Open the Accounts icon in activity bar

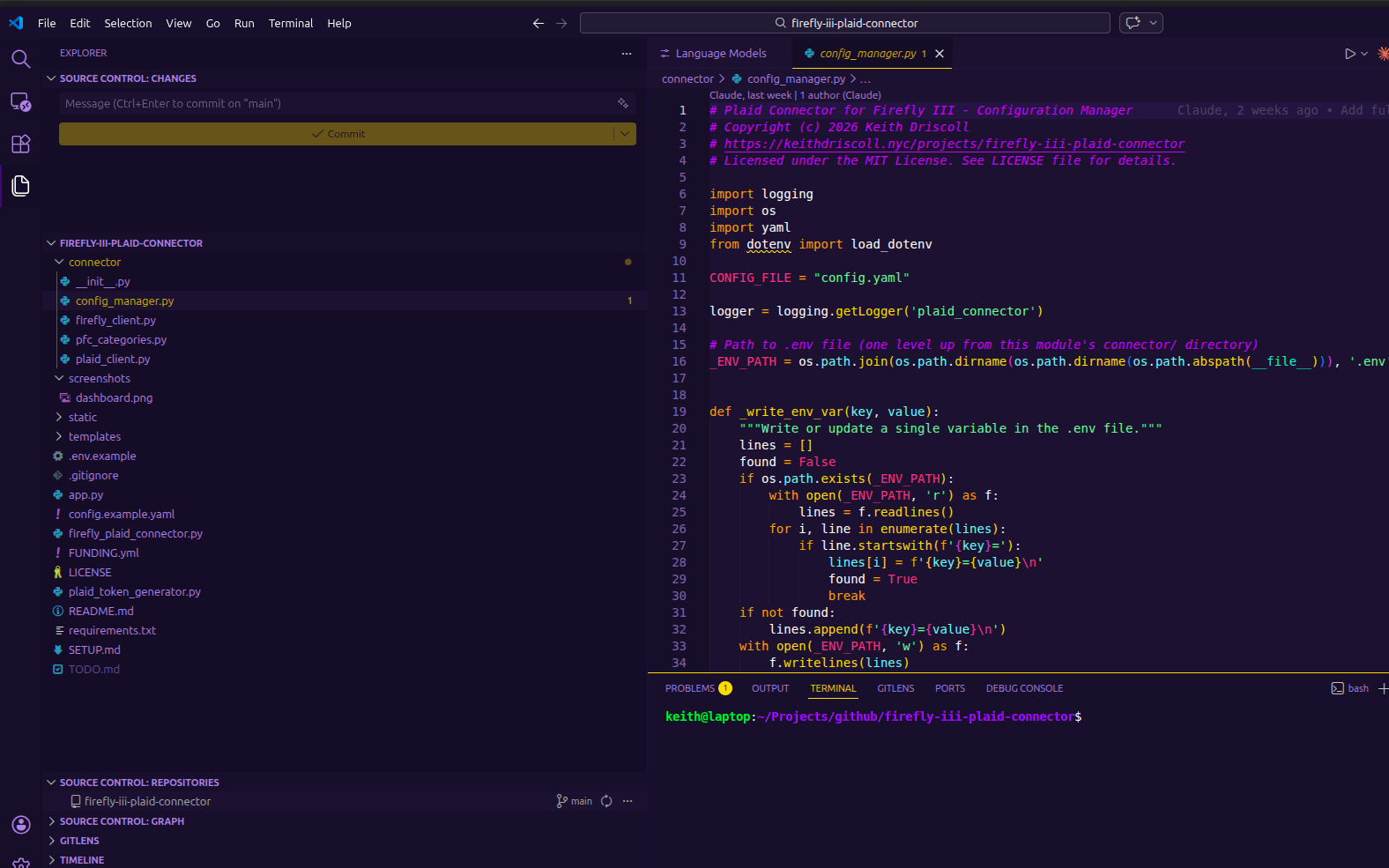click(21, 825)
